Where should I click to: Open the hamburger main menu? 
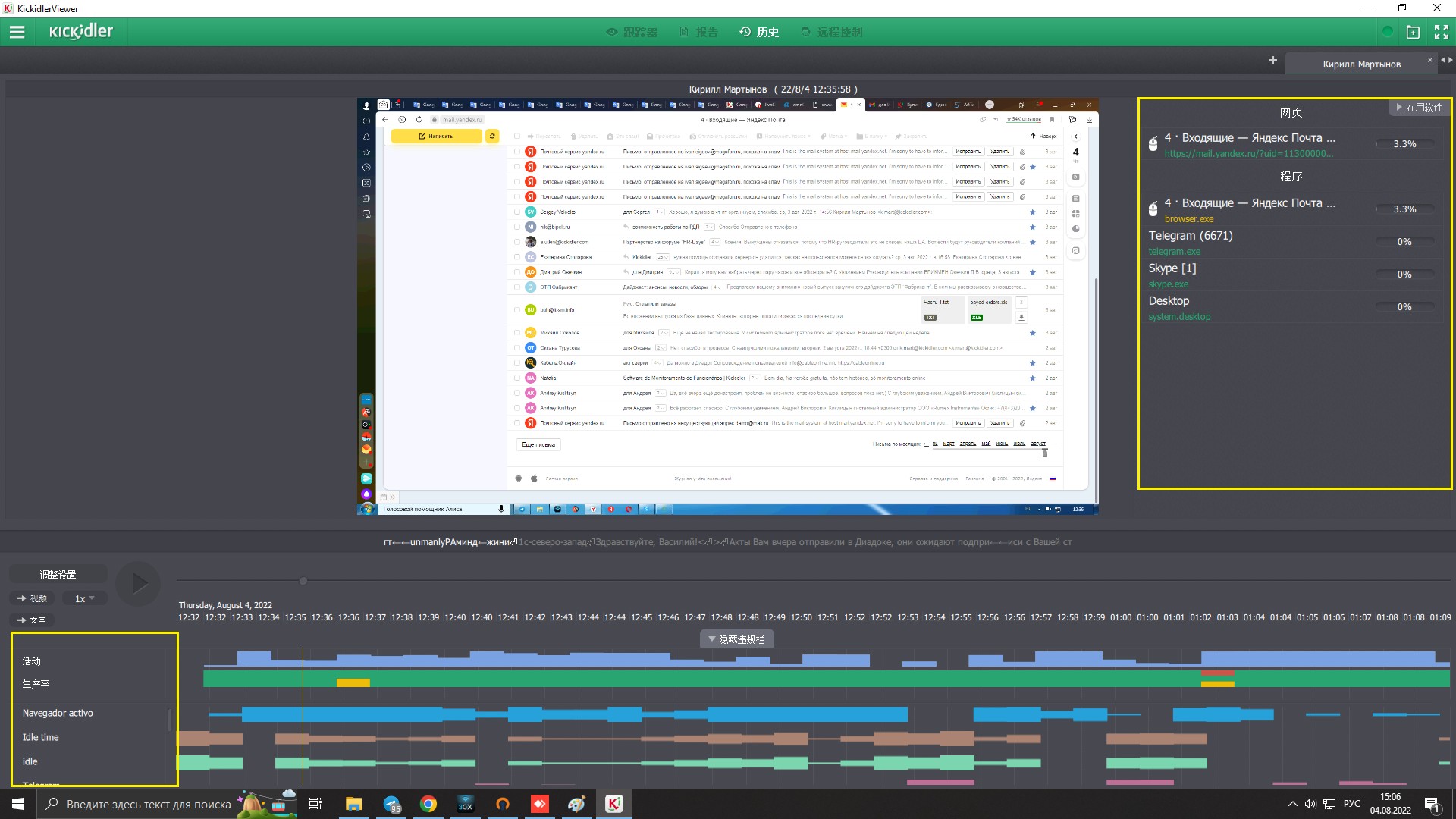tap(17, 32)
